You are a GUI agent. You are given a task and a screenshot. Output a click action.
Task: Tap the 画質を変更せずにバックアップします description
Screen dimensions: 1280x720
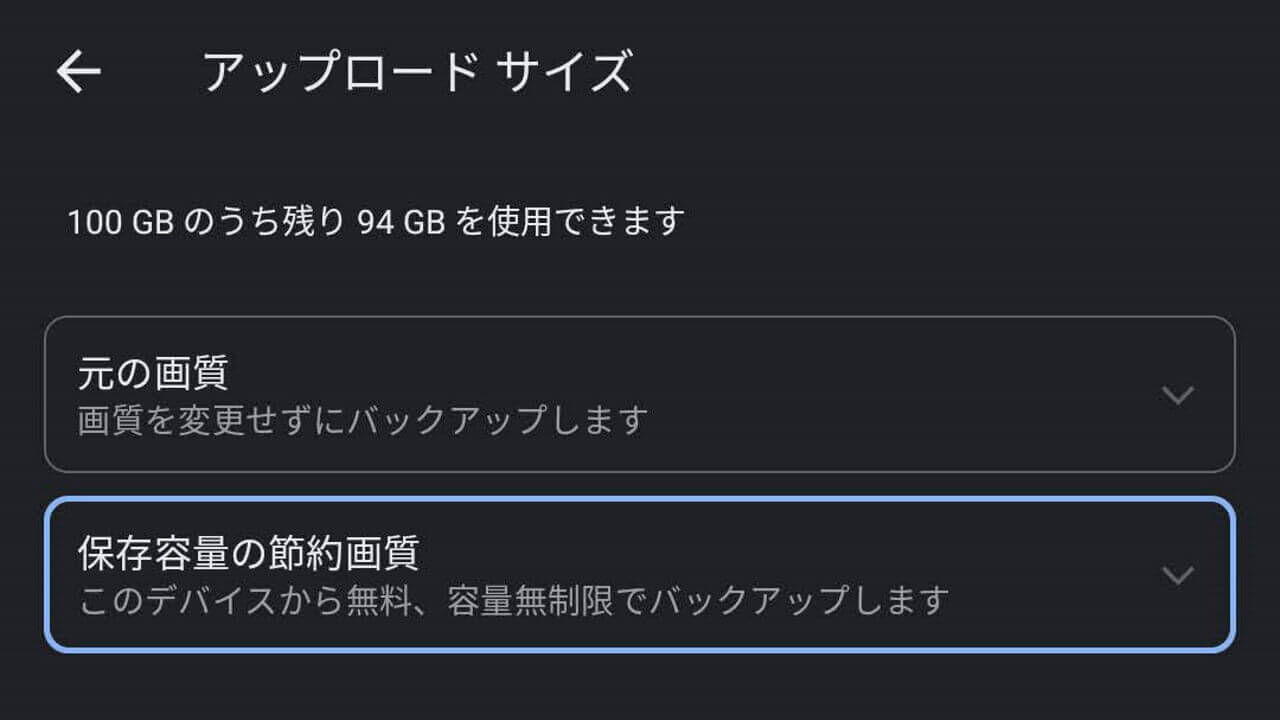(360, 419)
